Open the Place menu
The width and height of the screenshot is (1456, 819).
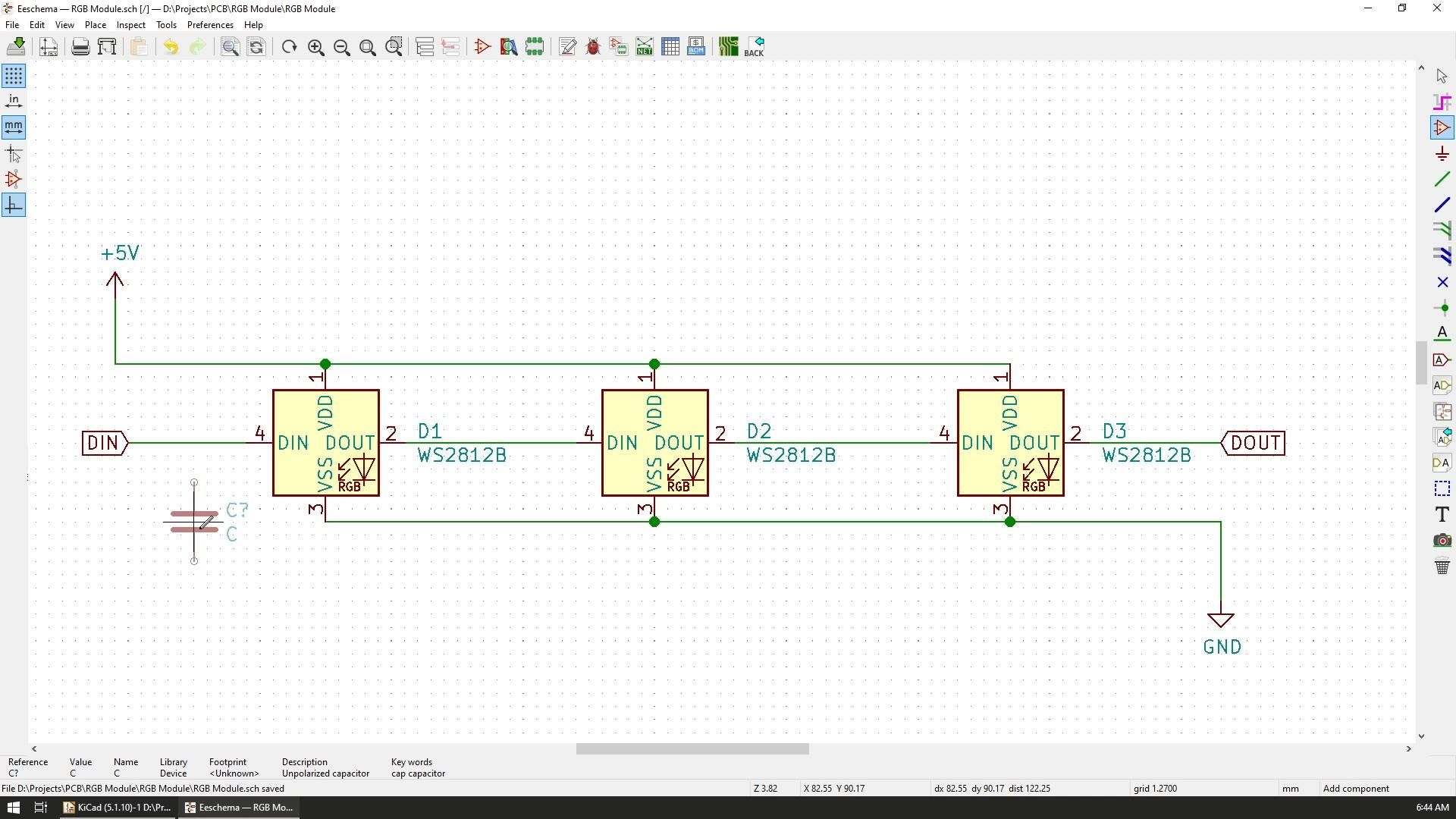pos(95,24)
